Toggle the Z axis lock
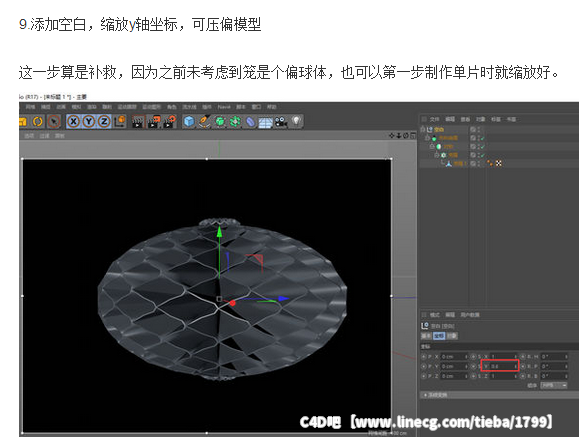Screen dimensions: 586x441 coord(104,121)
